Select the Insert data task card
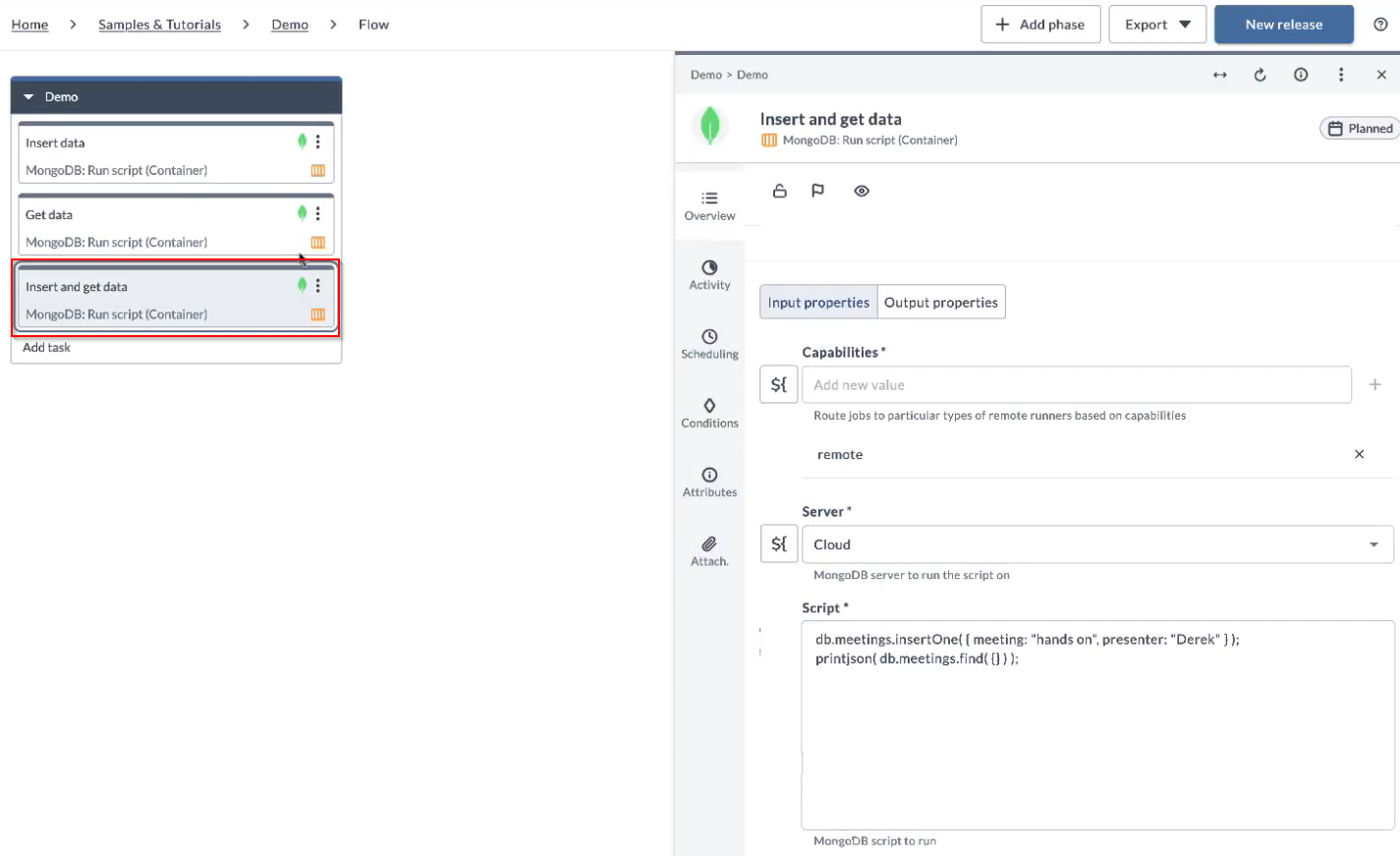Viewport: 1400px width, 856px height. click(176, 153)
